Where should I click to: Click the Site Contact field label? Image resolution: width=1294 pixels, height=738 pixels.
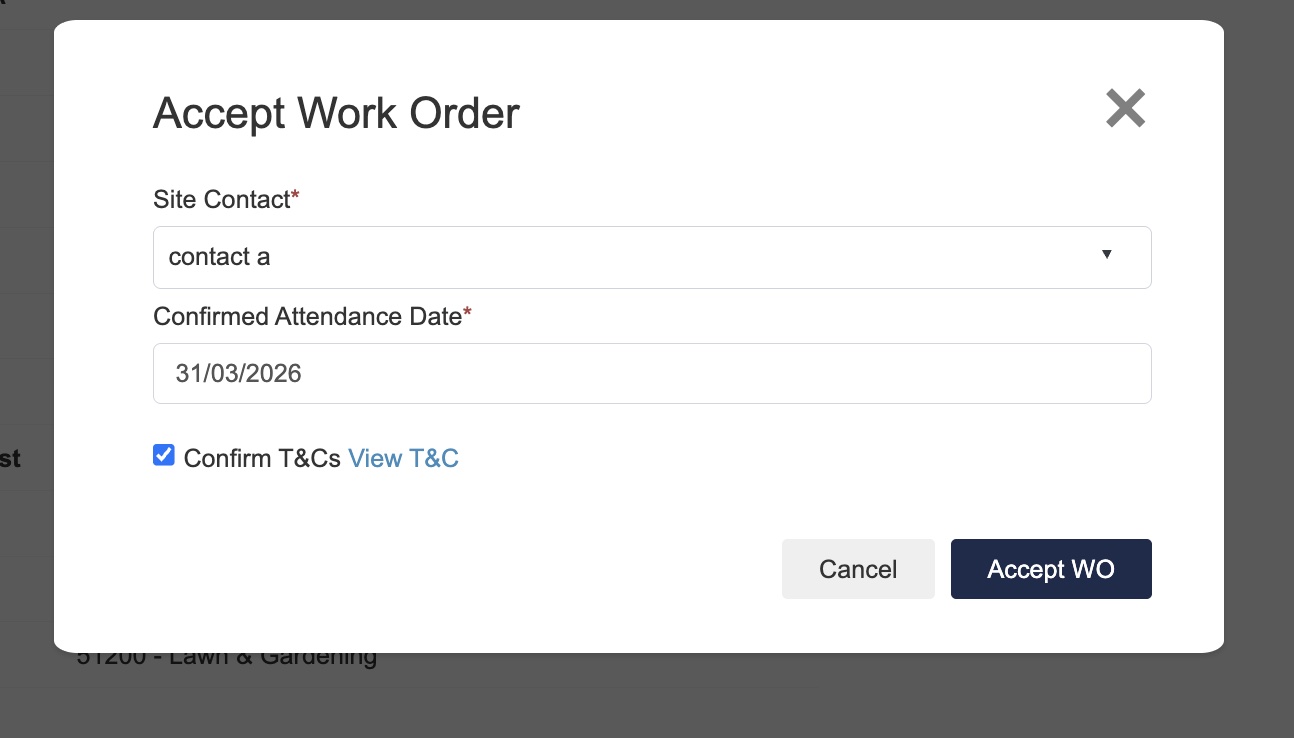click(221, 199)
